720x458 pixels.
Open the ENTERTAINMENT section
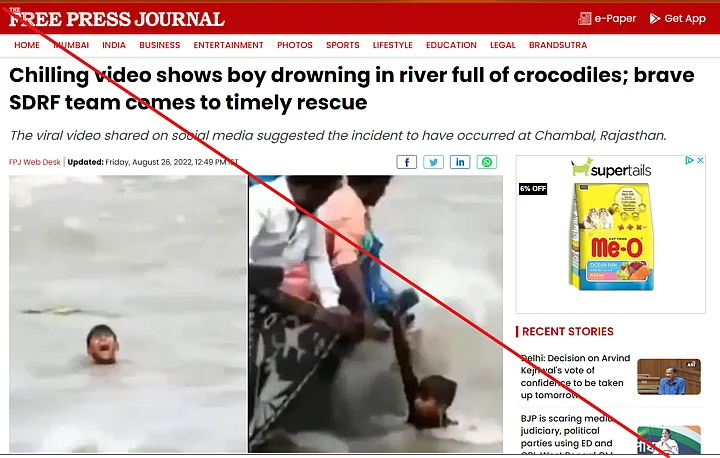[228, 45]
